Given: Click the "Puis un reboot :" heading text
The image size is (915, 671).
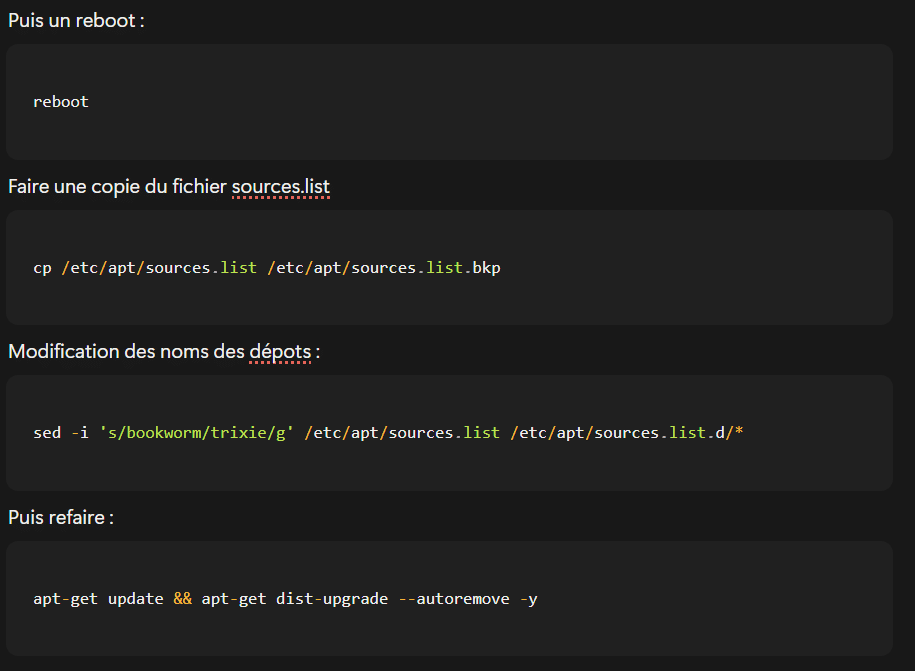Looking at the screenshot, I should pos(76,21).
